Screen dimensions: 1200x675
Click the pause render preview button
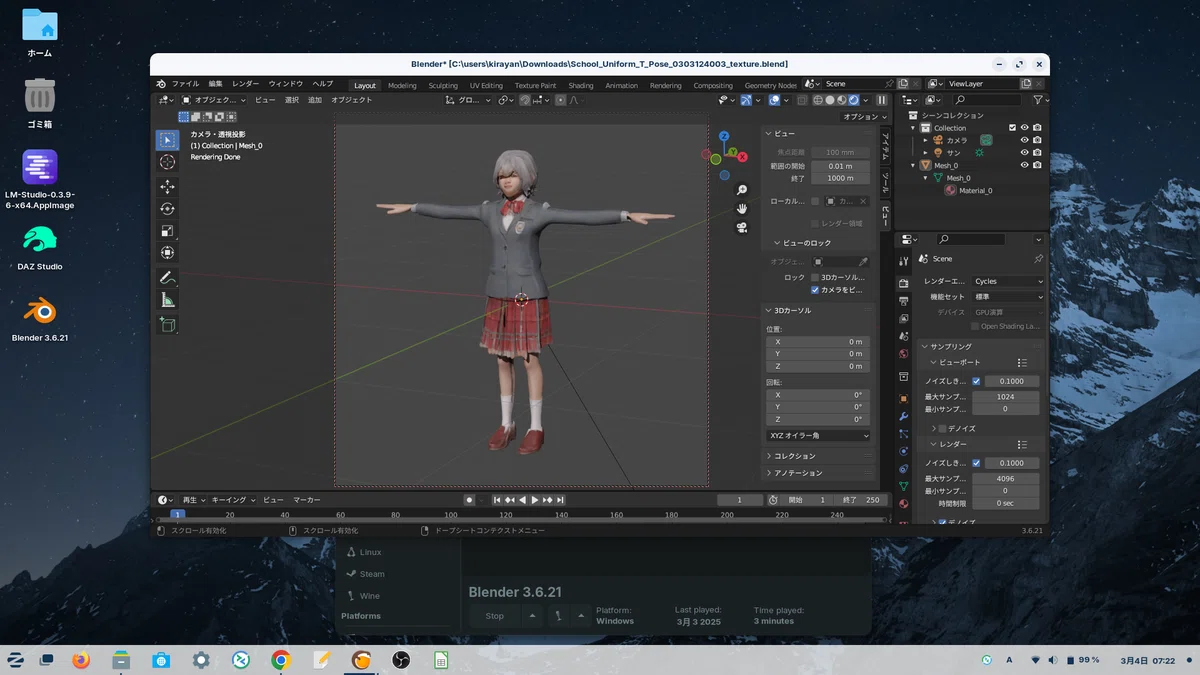[882, 100]
